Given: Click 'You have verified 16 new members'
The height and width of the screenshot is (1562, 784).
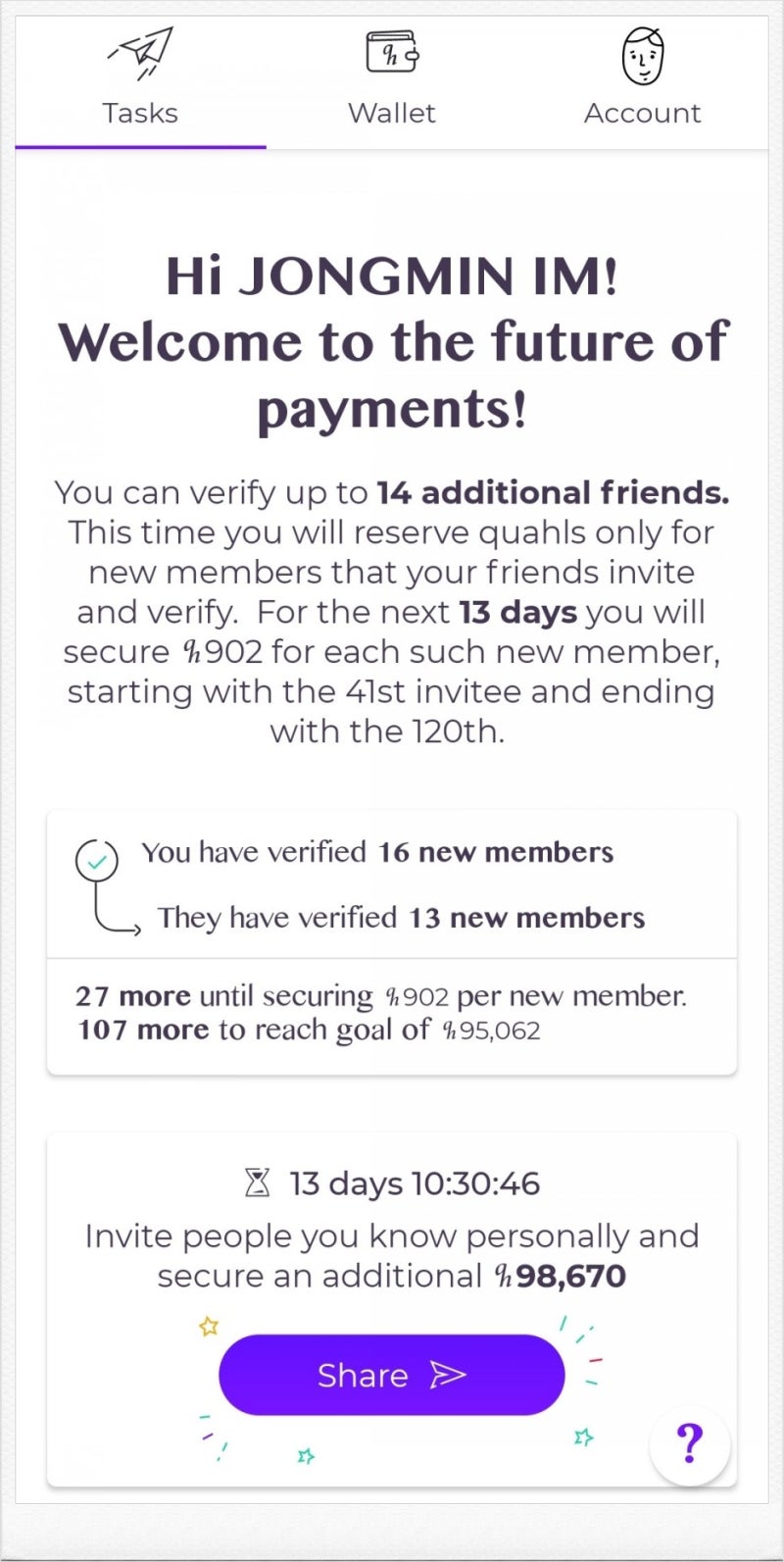Looking at the screenshot, I should point(377,852).
